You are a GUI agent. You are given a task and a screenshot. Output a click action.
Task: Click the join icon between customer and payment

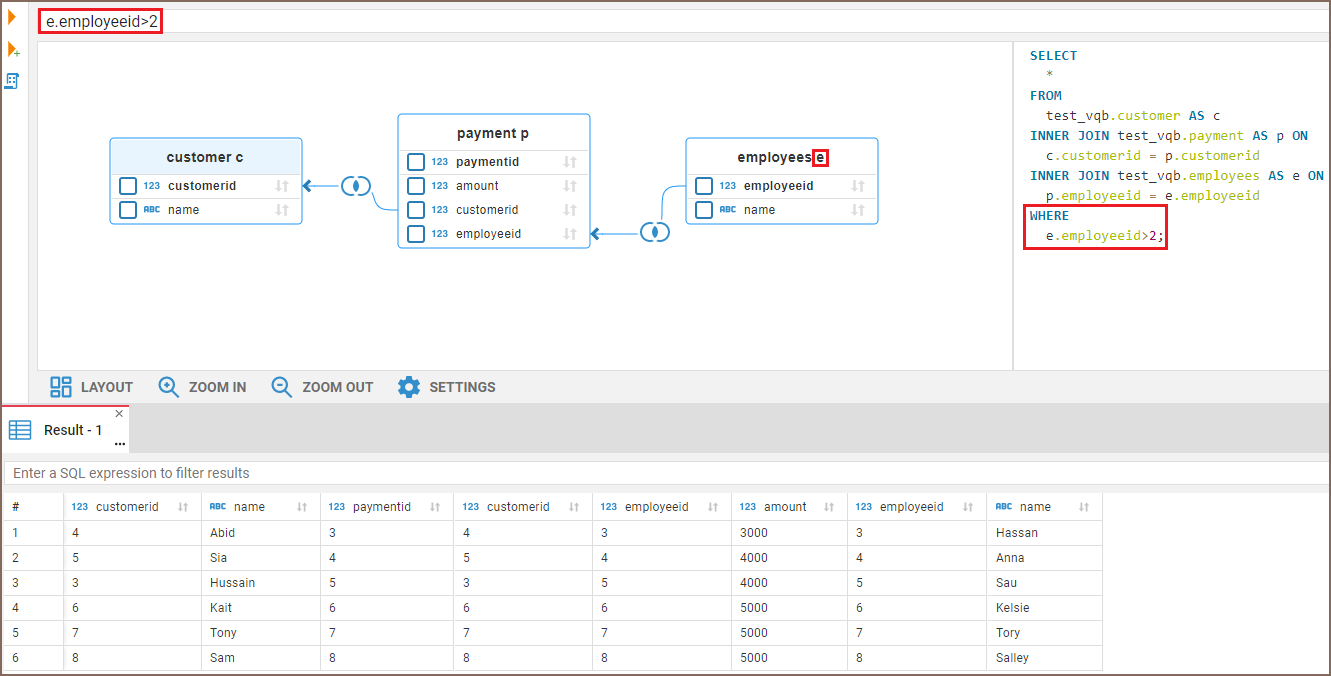tap(356, 186)
